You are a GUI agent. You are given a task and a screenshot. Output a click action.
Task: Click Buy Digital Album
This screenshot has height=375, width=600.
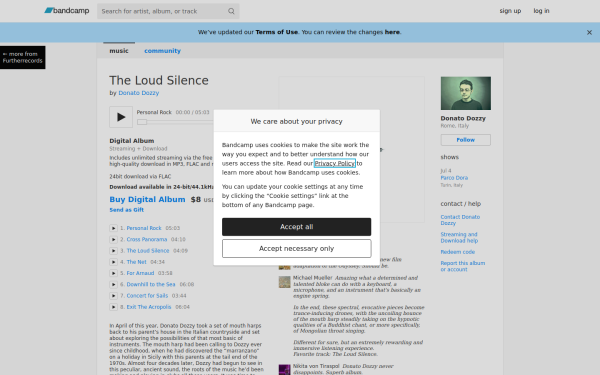(x=147, y=199)
